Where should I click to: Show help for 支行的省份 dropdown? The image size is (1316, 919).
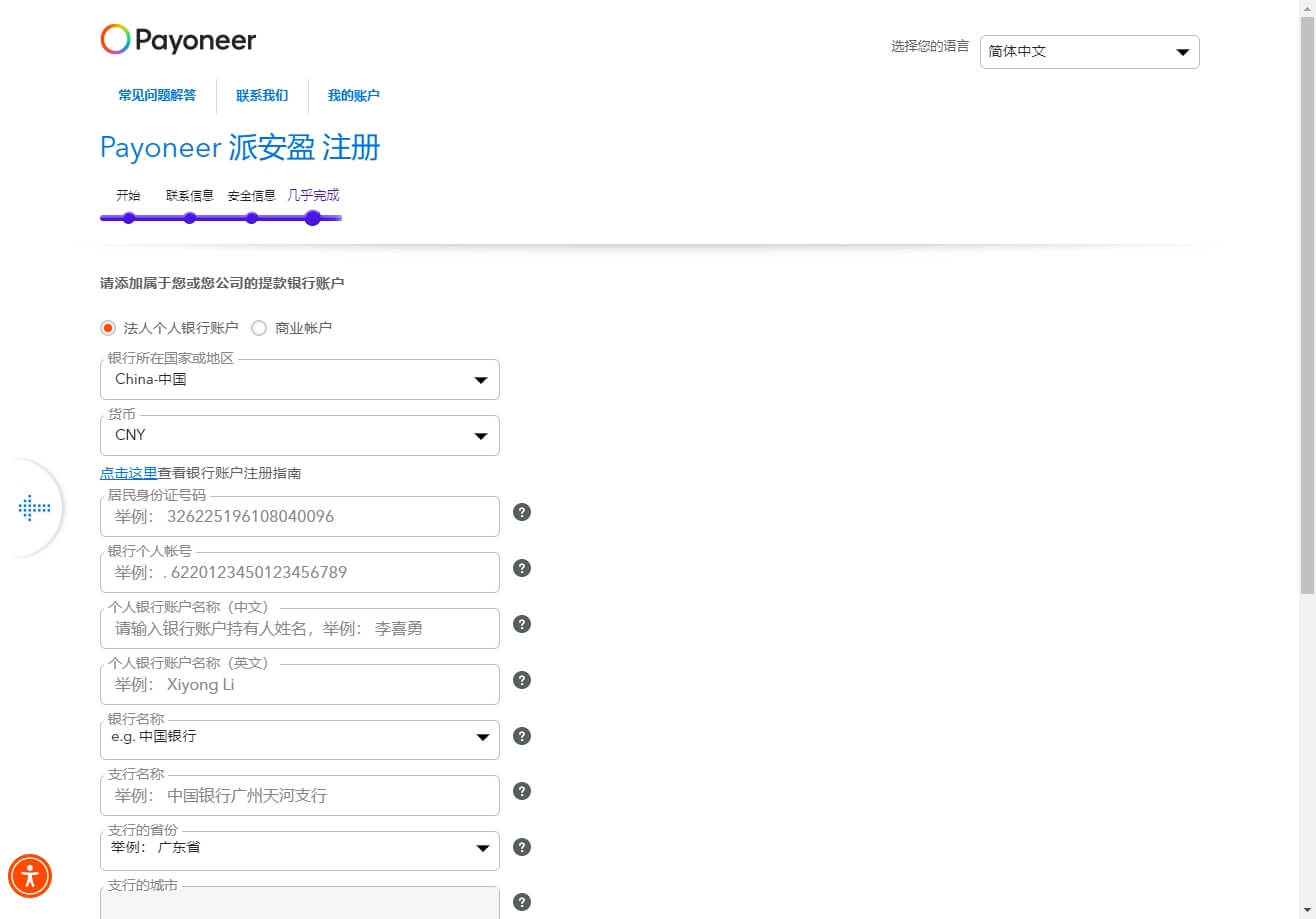[x=522, y=847]
